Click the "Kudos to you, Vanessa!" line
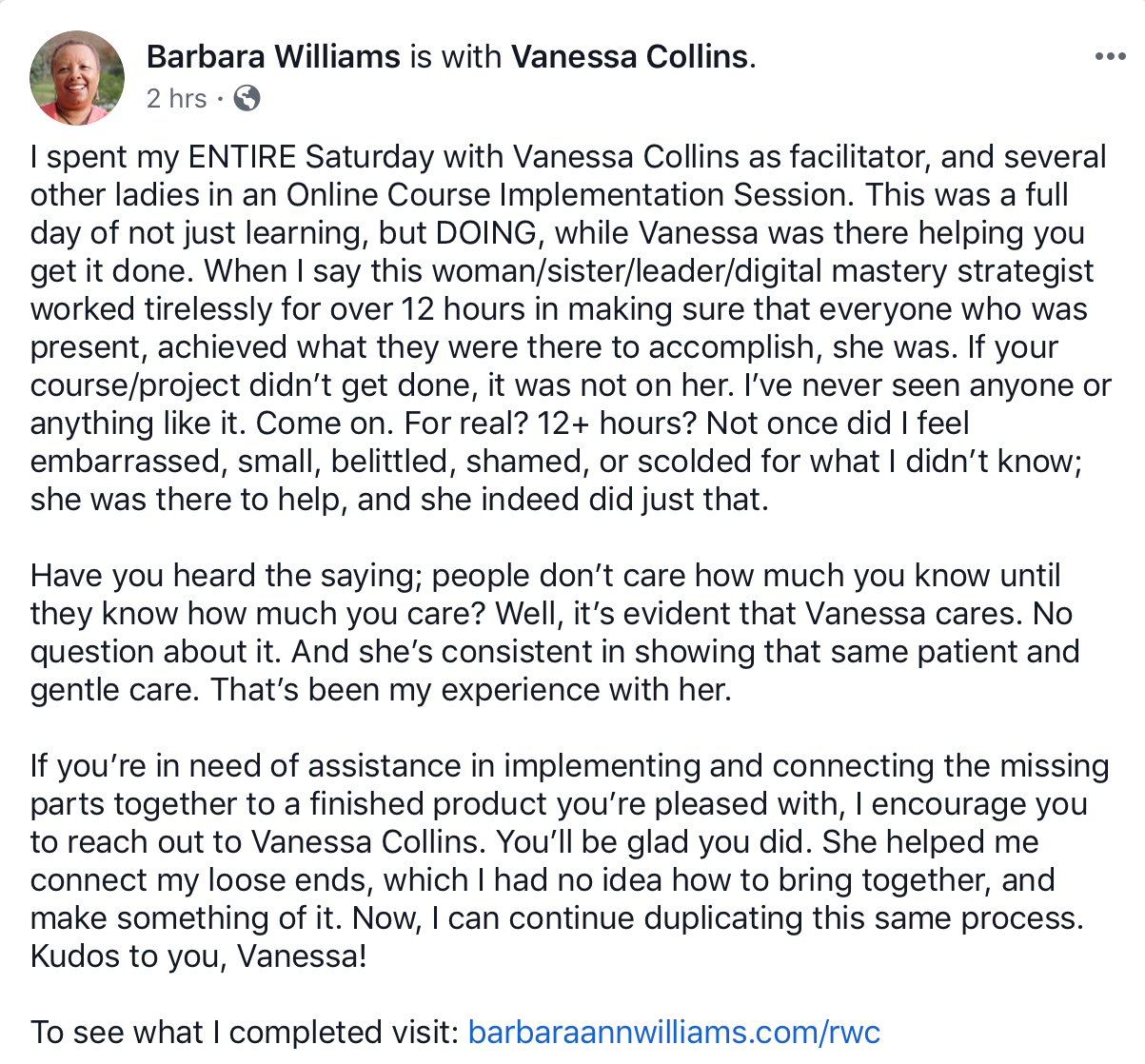Image resolution: width=1145 pixels, height=1064 pixels. click(x=198, y=956)
